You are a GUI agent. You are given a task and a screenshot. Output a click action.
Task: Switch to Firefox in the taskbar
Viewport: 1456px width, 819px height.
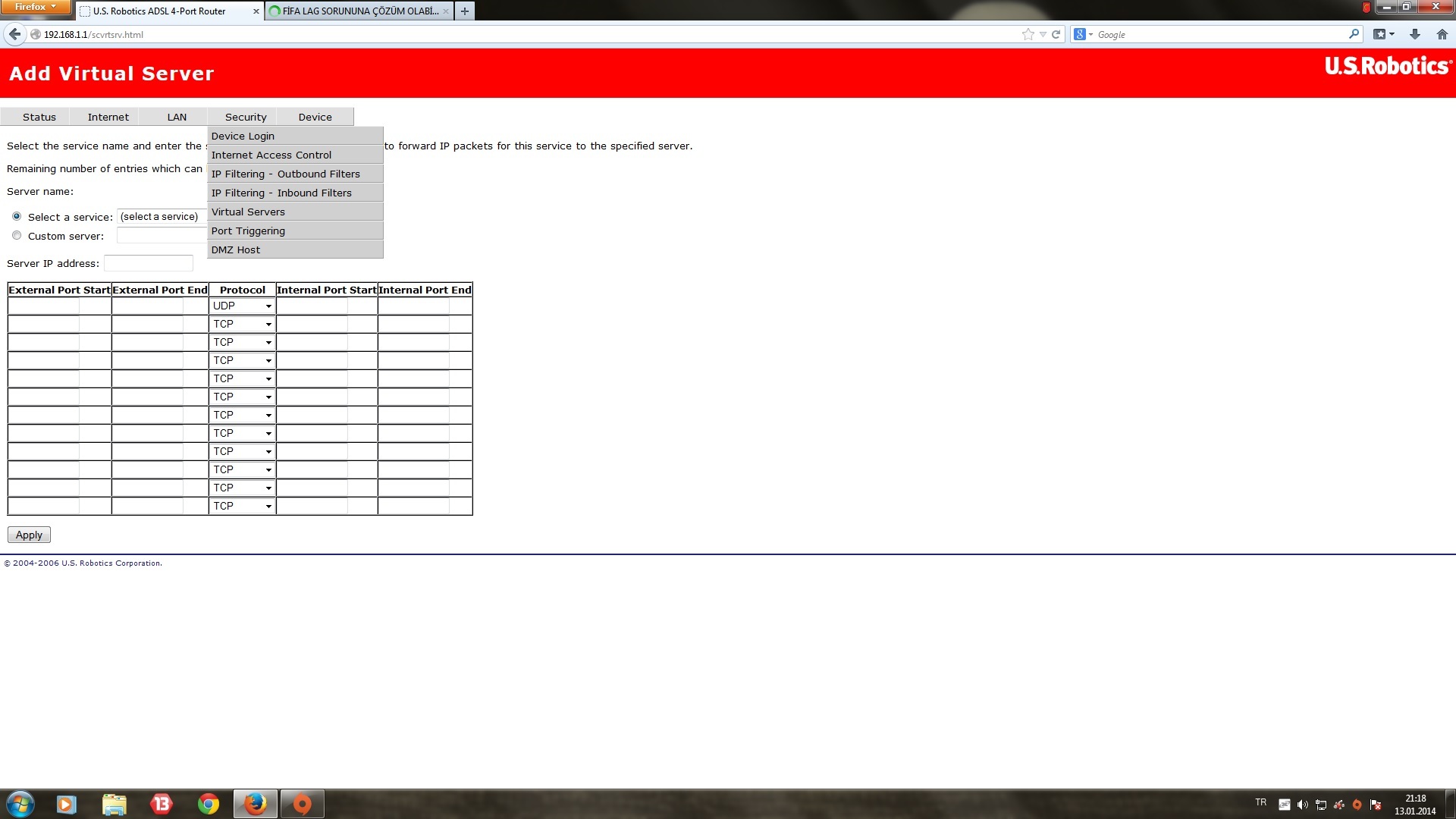pos(256,804)
